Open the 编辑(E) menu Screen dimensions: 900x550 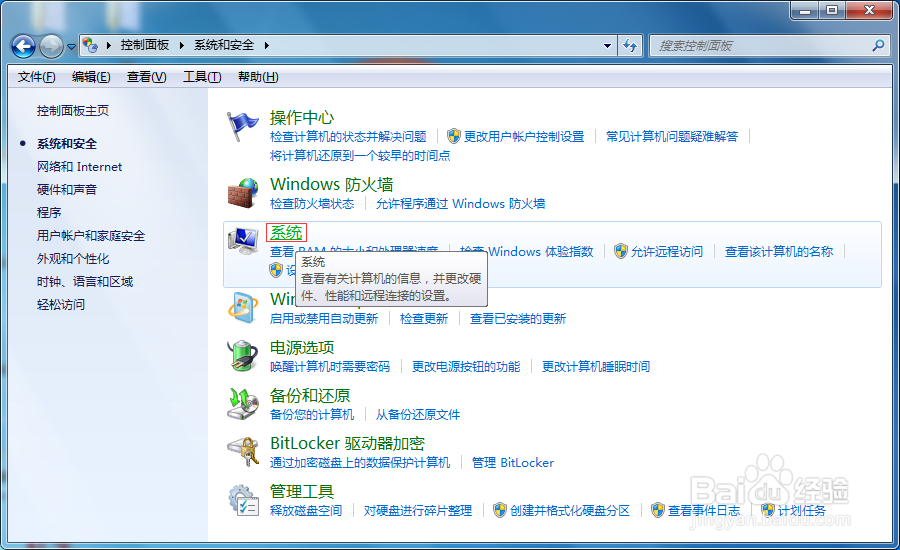coord(91,77)
